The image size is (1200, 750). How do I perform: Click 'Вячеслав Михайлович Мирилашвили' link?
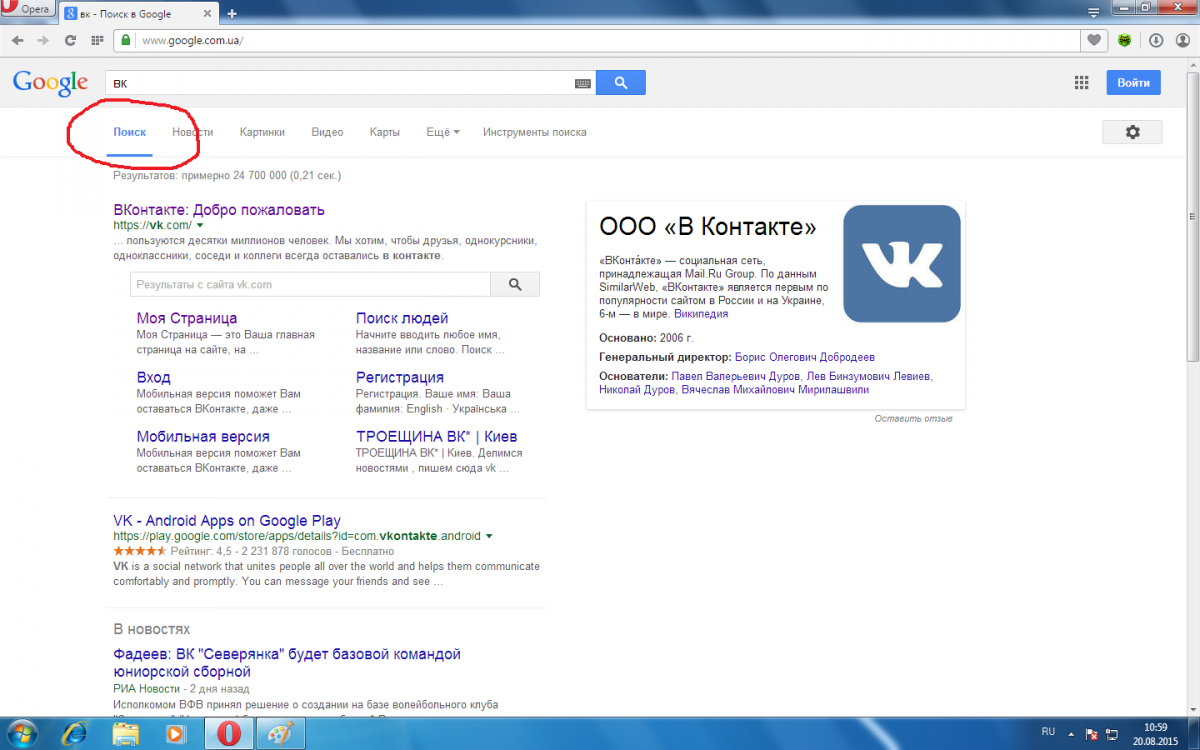[x=776, y=390]
